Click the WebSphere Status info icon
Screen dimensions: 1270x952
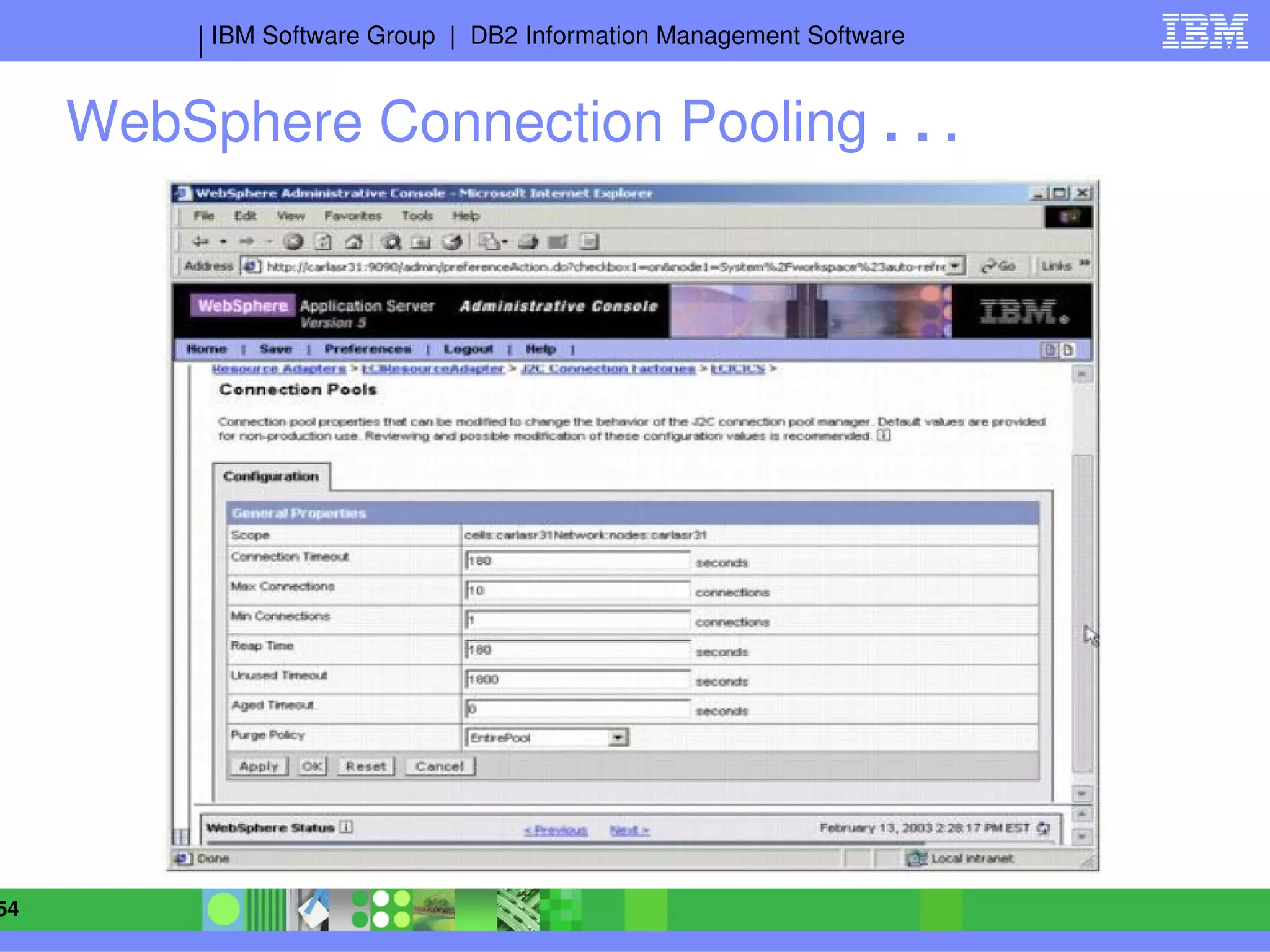pos(346,827)
